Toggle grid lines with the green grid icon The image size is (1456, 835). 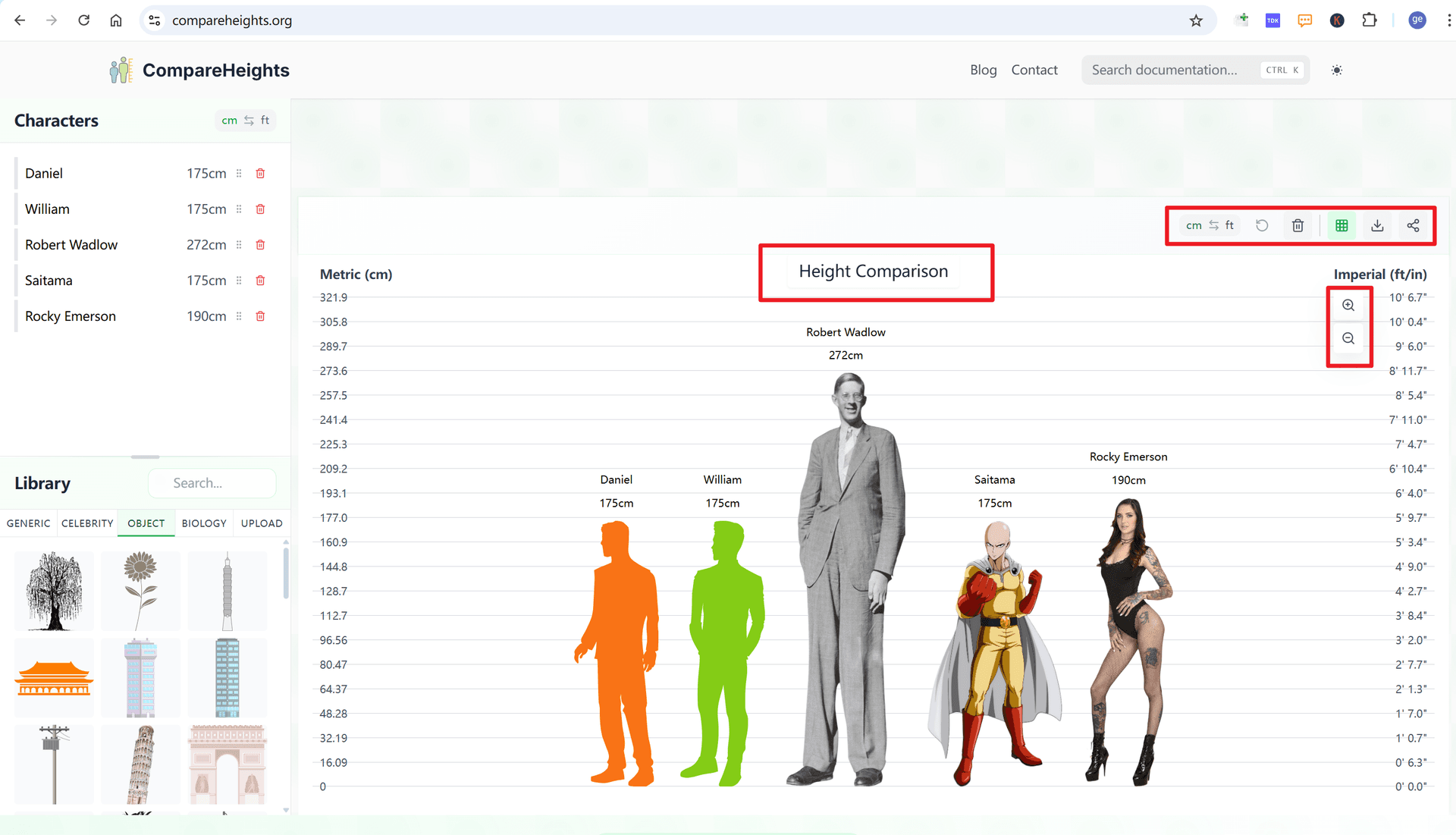[x=1341, y=225]
